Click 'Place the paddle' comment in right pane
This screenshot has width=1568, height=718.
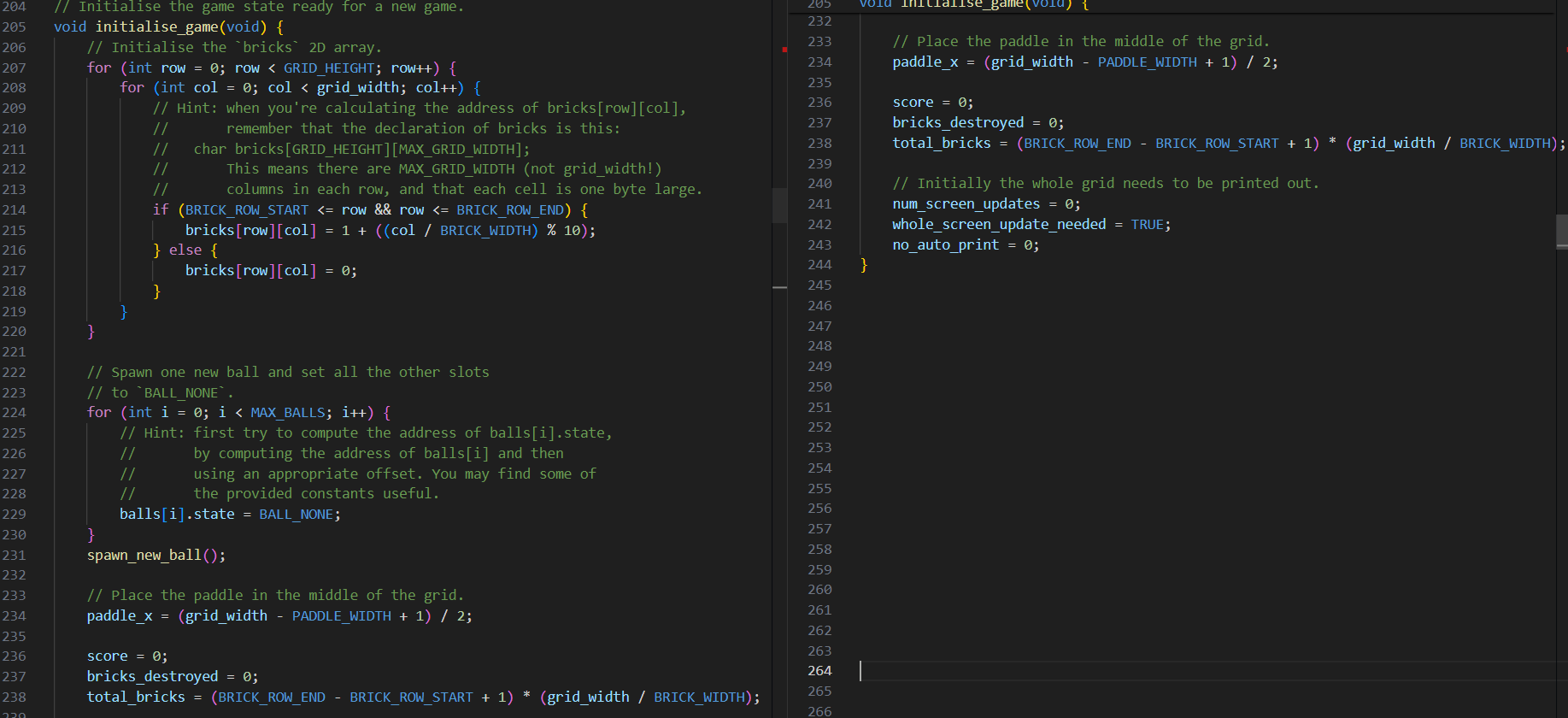[x=1081, y=42]
